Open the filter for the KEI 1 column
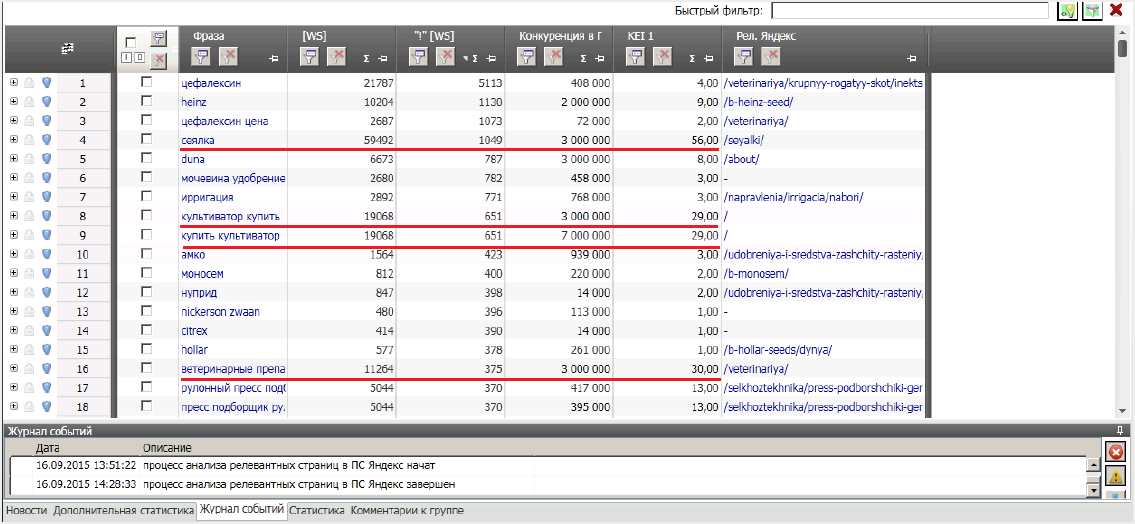The height and width of the screenshot is (524, 1135). (634, 57)
